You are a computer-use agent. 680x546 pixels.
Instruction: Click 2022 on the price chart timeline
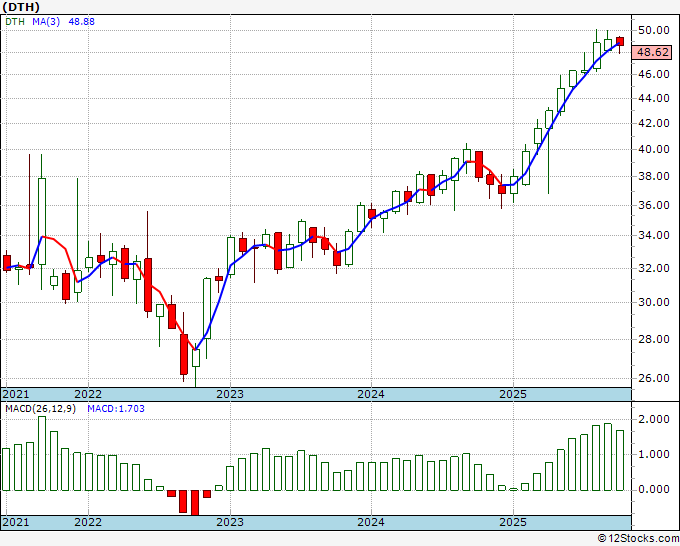point(88,394)
